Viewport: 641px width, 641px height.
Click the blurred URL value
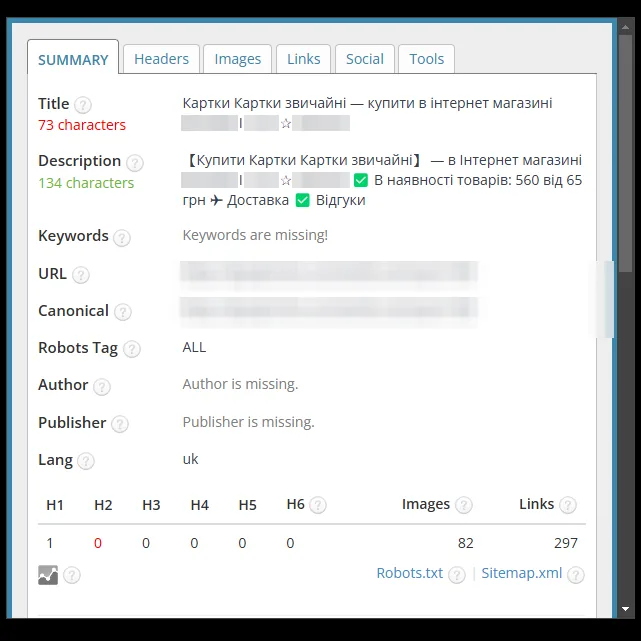coord(329,273)
